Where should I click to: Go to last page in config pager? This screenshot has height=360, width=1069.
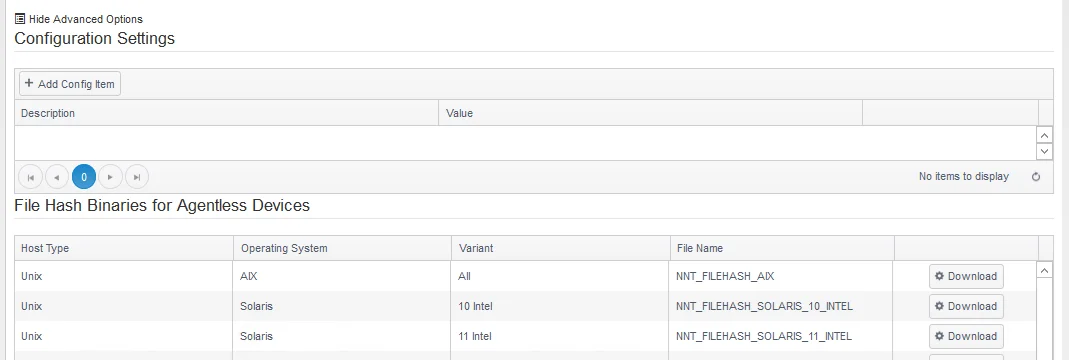[x=136, y=177]
